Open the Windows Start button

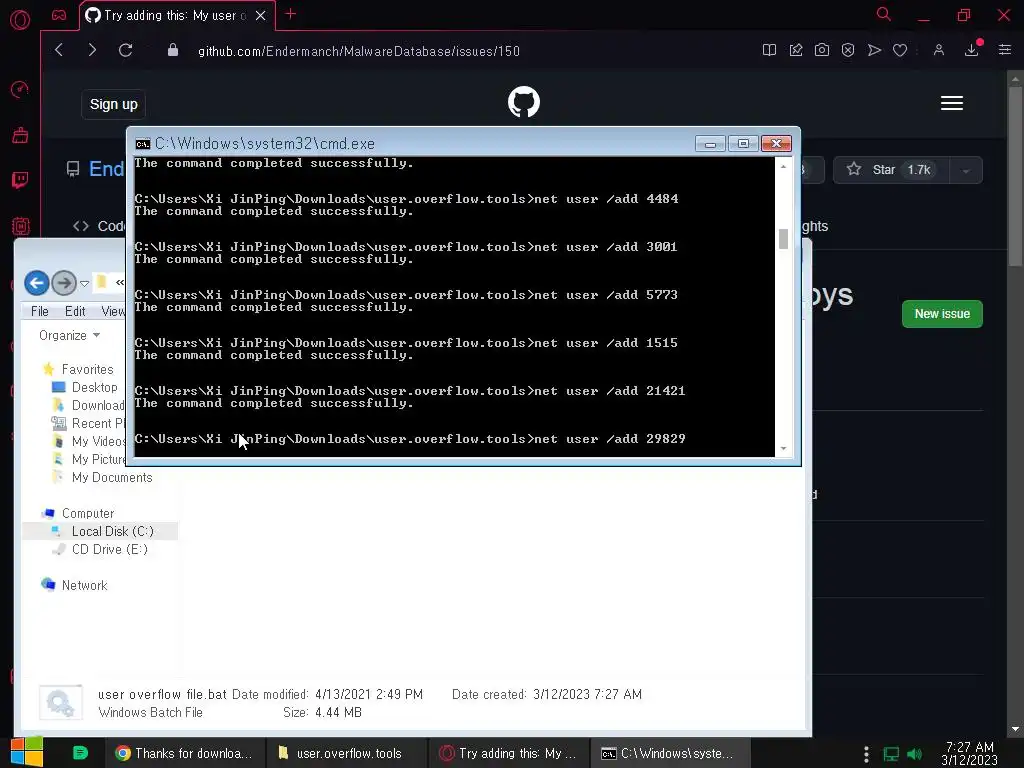[x=26, y=752]
